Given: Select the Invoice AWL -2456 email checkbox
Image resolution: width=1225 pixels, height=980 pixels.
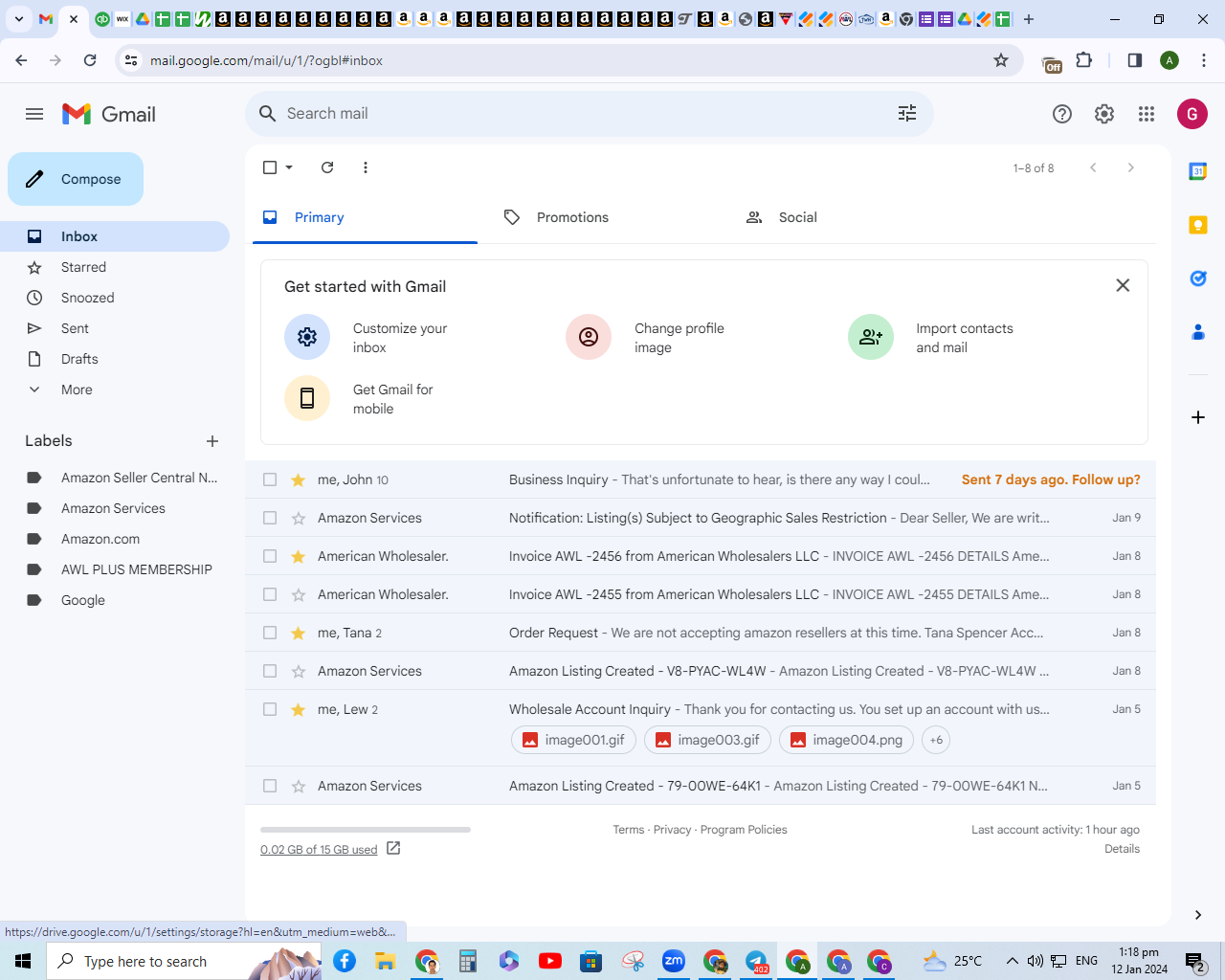Looking at the screenshot, I should point(270,556).
